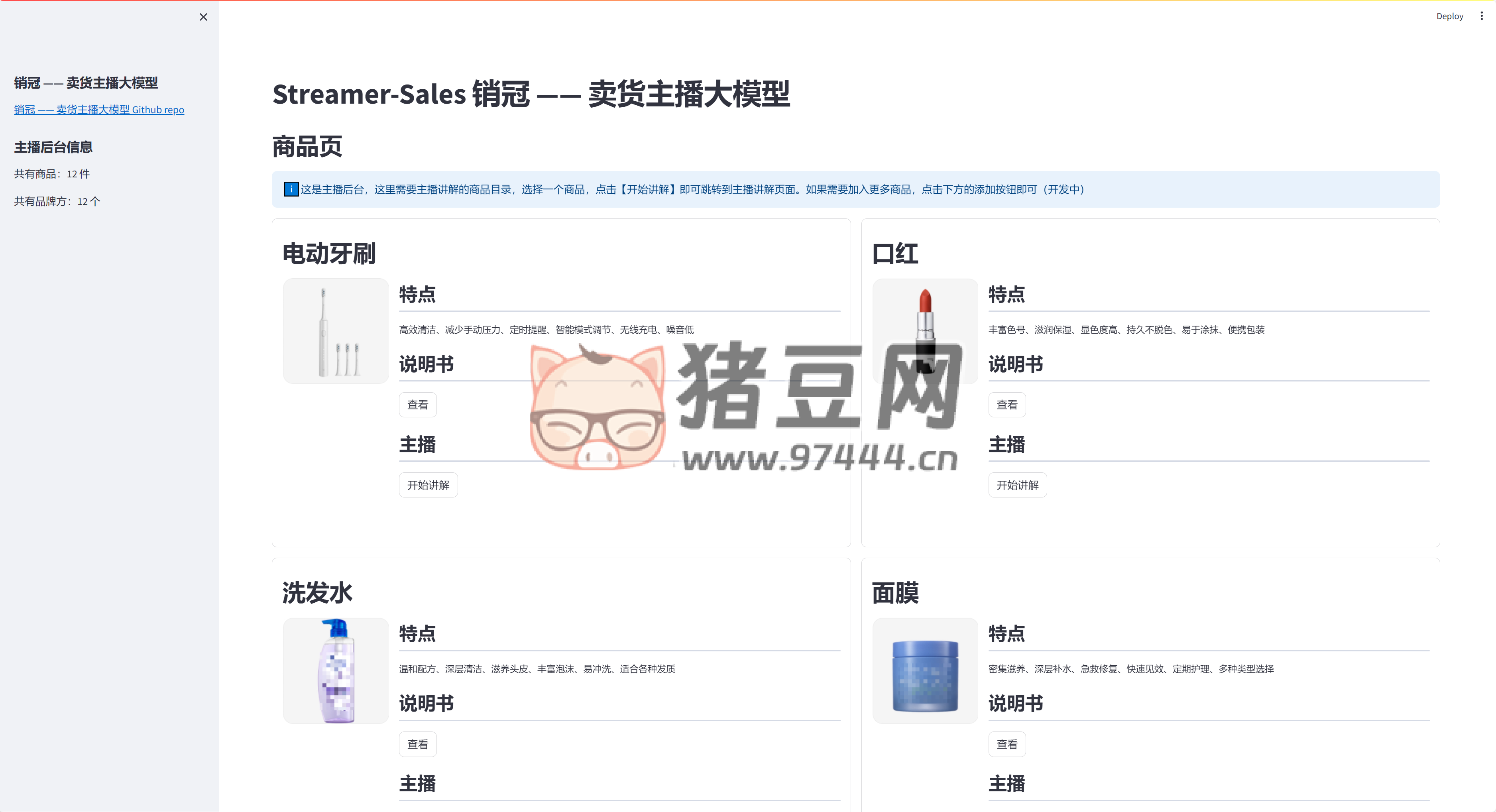Click the electric toothbrush product image

coord(336,331)
